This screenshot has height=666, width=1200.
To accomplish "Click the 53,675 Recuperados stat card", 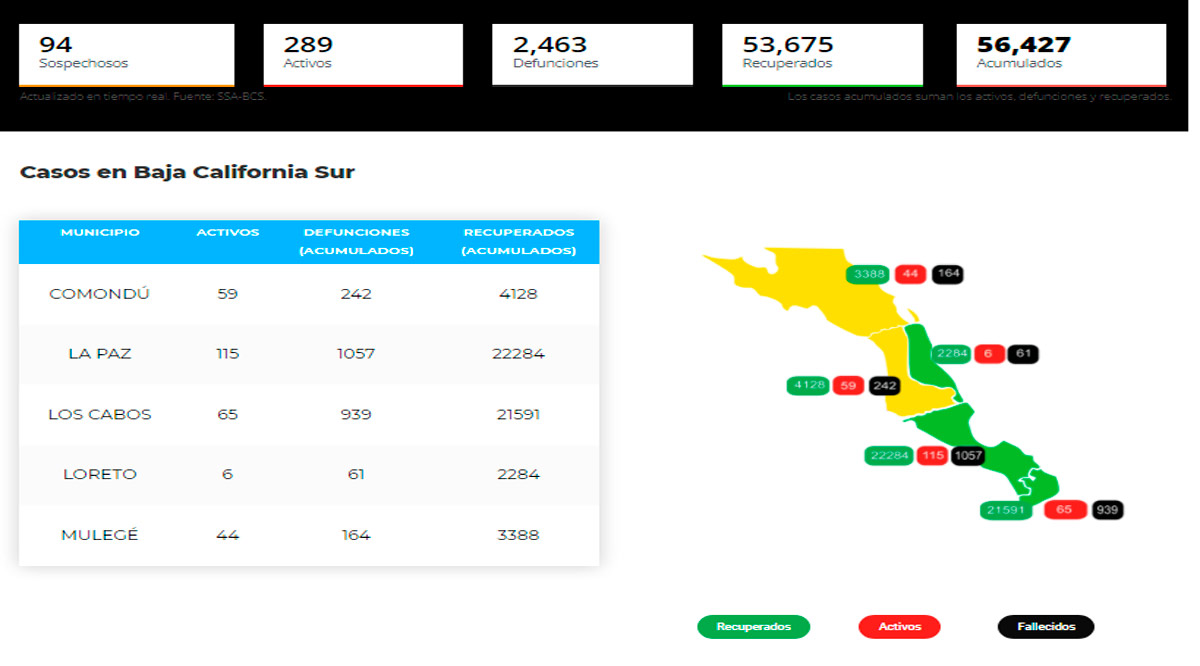I will point(822,55).
